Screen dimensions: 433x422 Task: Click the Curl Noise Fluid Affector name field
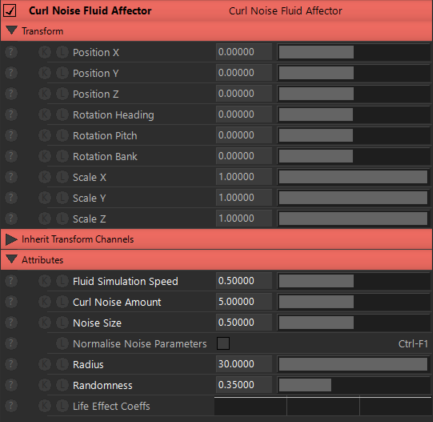coord(285,11)
